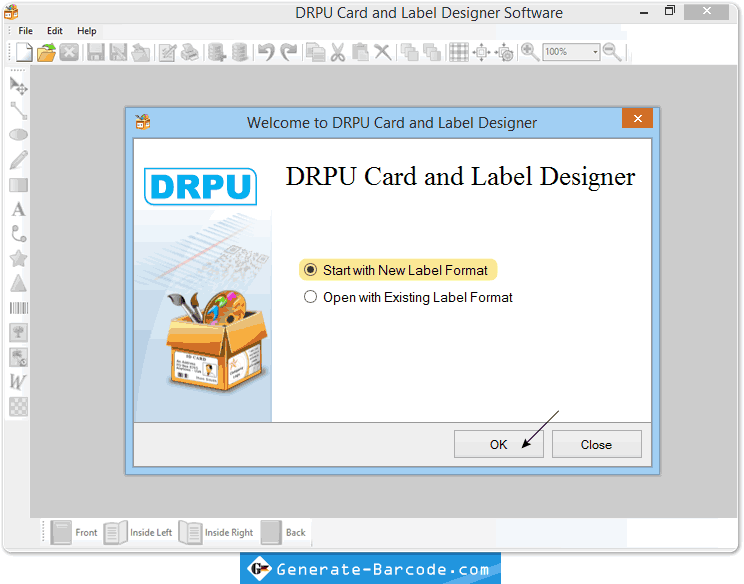Viewport: 744px width, 584px height.
Task: Switch to the Back page tab
Action: [284, 532]
